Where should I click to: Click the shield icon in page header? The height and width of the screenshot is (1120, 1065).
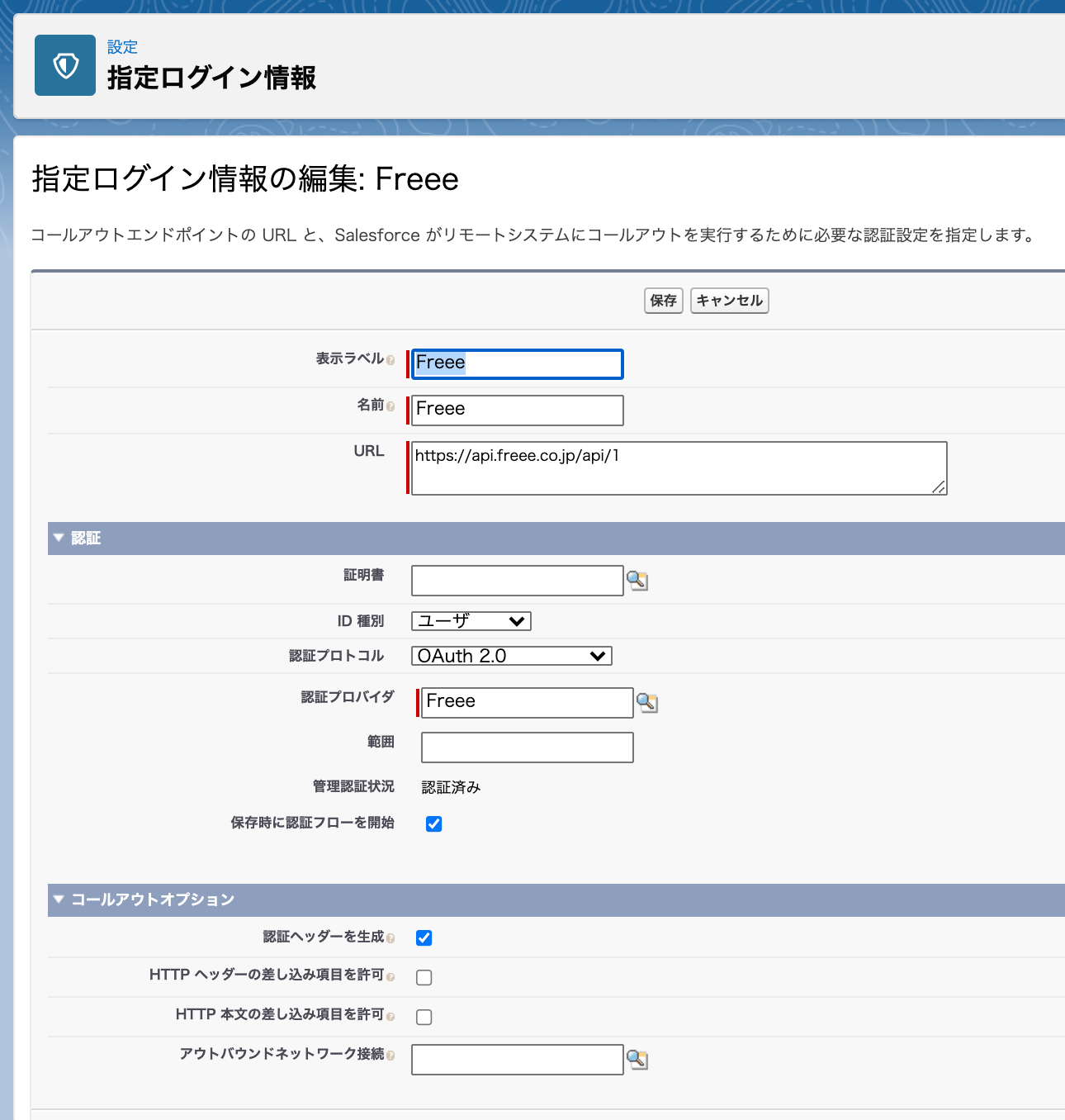(x=65, y=65)
